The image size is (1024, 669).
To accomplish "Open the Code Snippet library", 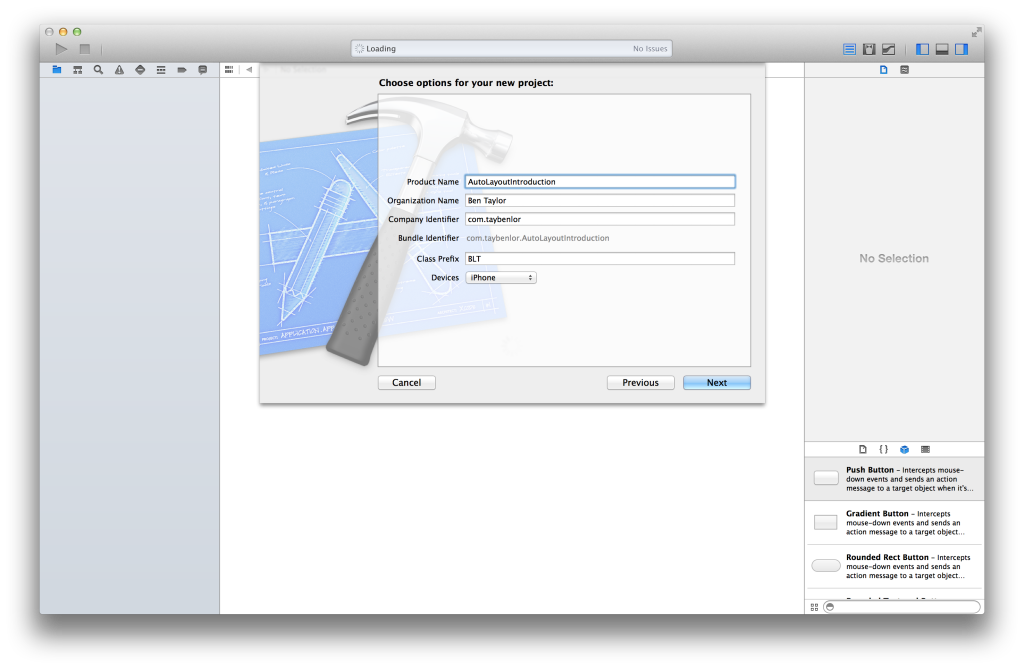I will coord(884,449).
